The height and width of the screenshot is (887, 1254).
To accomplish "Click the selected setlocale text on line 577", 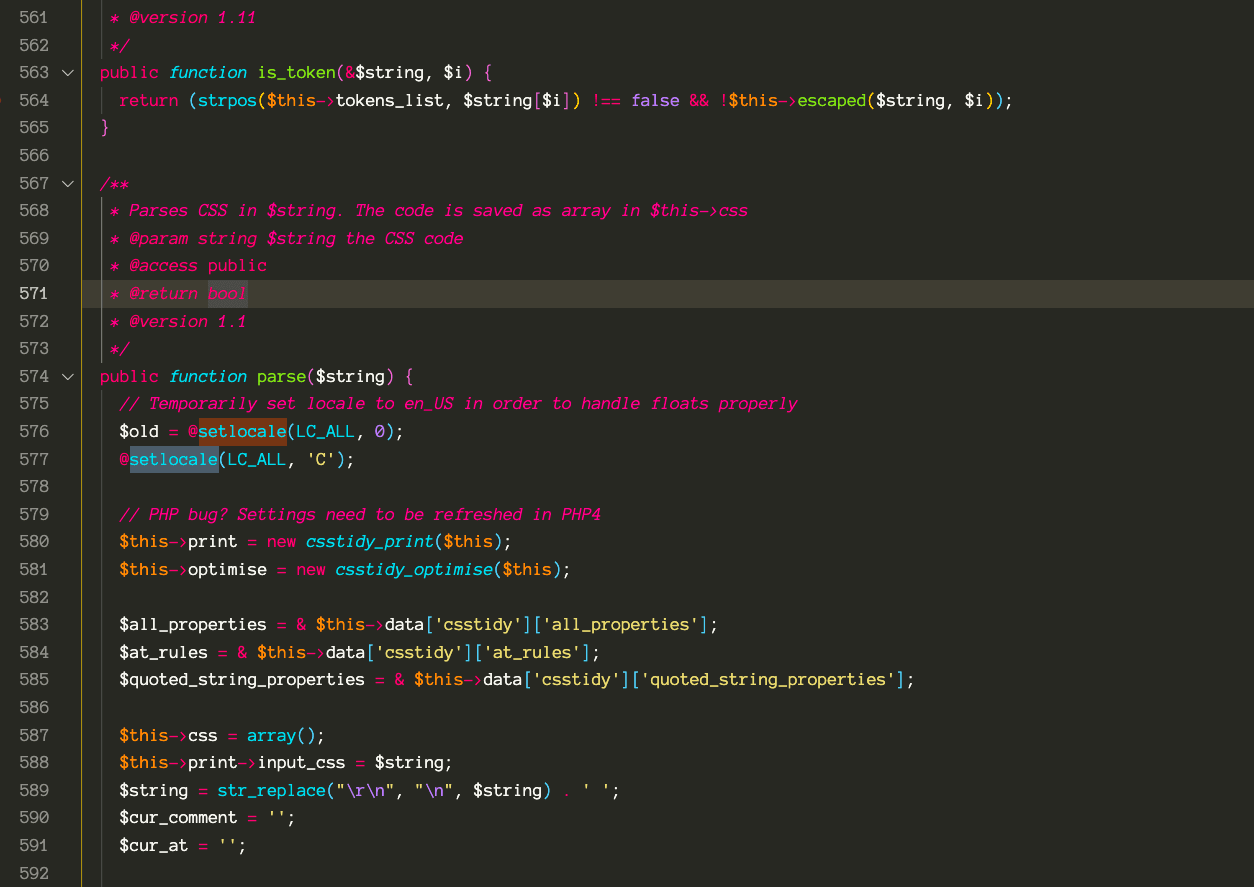I will pos(173,459).
